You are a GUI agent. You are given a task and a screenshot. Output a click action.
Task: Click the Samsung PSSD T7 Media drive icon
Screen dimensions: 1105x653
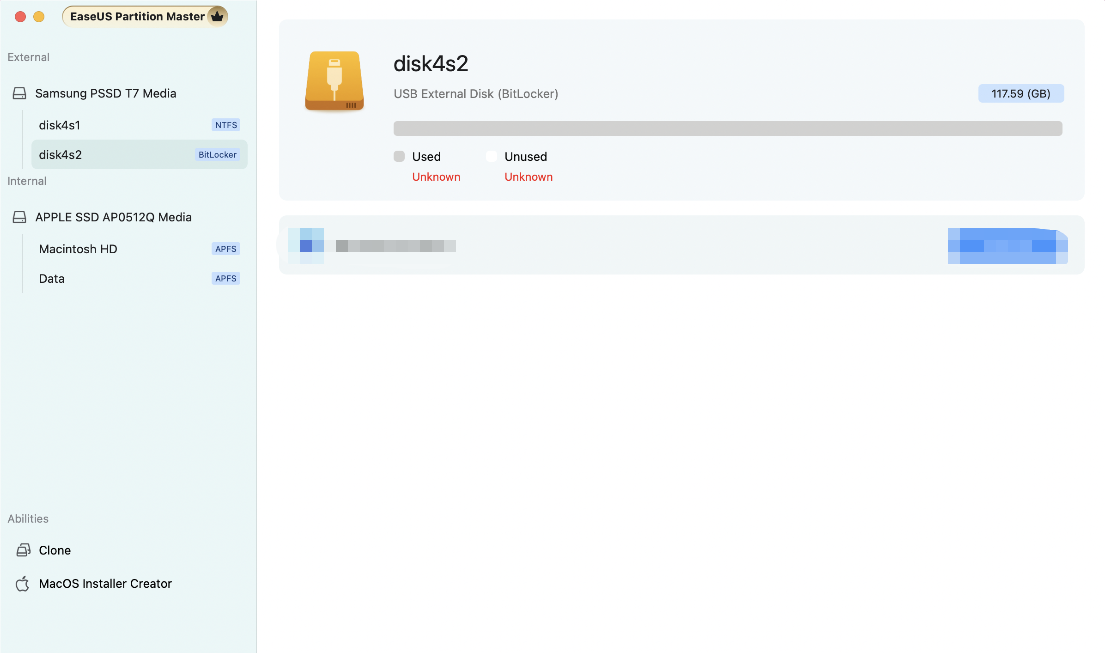[x=20, y=93]
